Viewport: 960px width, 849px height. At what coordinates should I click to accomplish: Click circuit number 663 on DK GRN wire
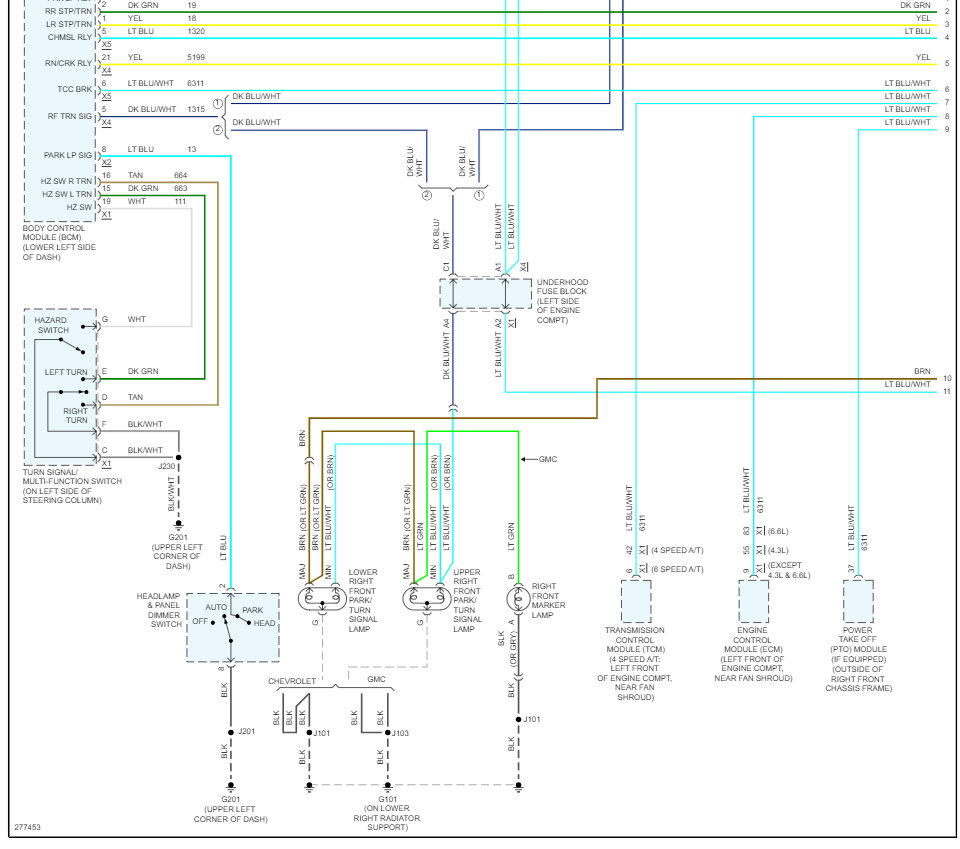tap(181, 189)
